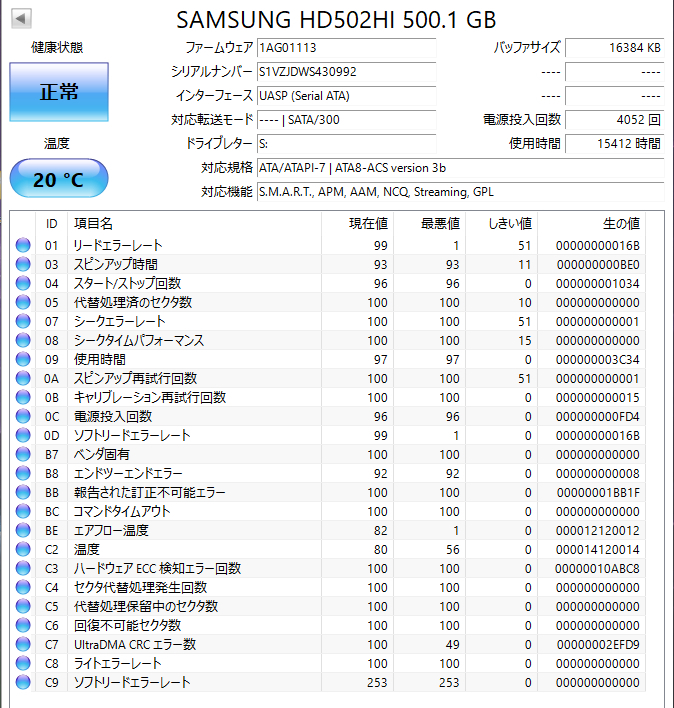This screenshot has height=708, width=674.
Task: Click the buffer size value 16384 KB
Action: click(x=614, y=48)
